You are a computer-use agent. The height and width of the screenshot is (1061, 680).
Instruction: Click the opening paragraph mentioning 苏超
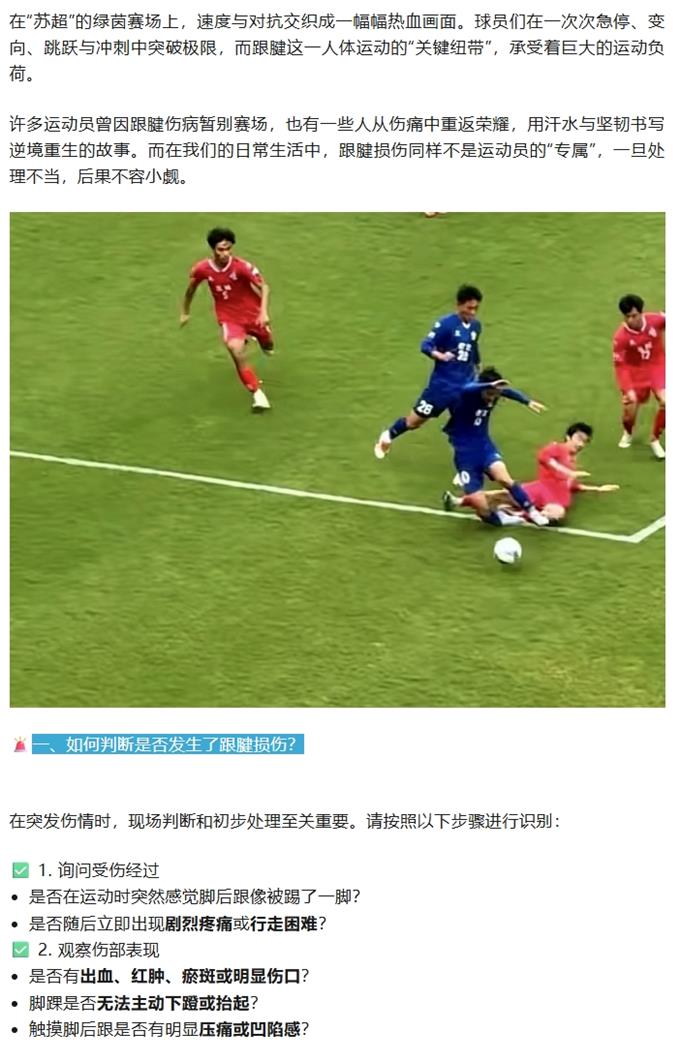pos(337,48)
